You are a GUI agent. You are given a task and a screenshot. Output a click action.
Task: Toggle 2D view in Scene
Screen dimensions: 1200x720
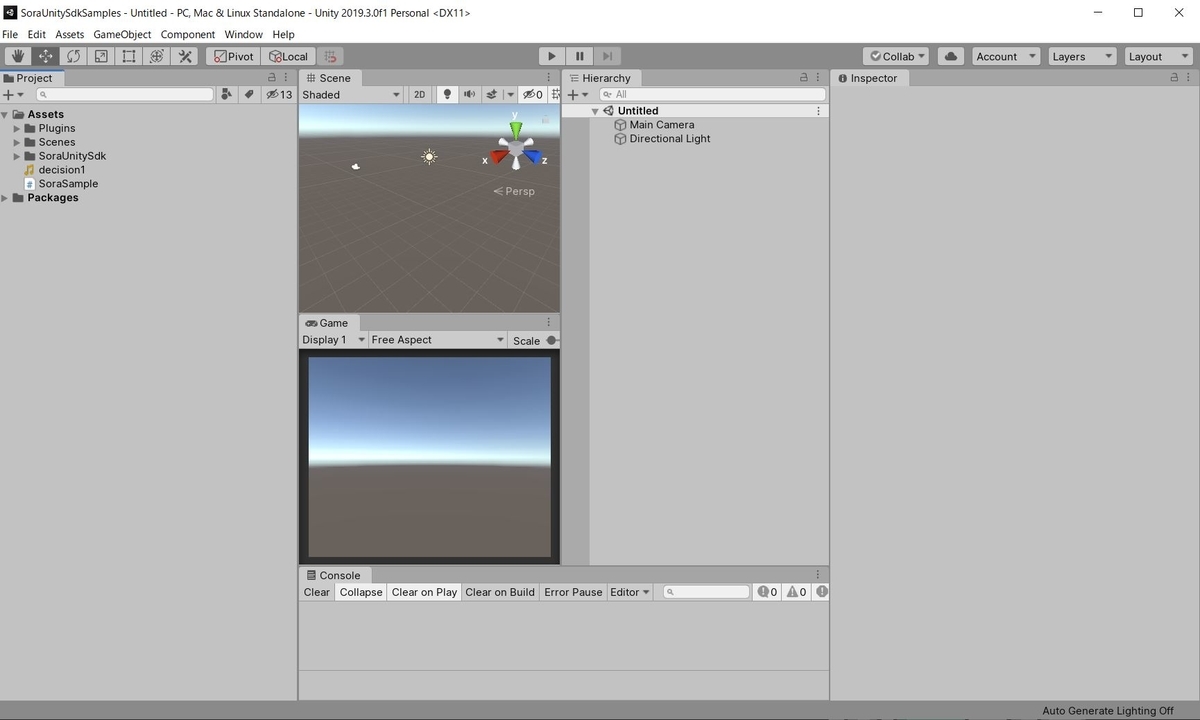tap(419, 94)
